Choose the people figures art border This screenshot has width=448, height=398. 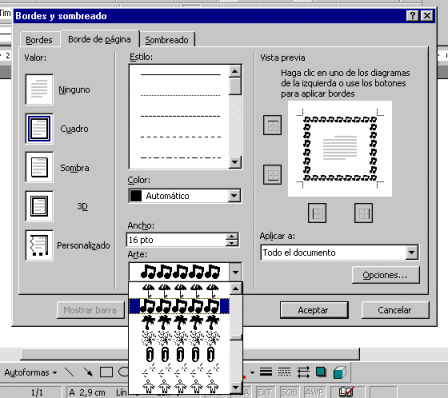(x=180, y=386)
